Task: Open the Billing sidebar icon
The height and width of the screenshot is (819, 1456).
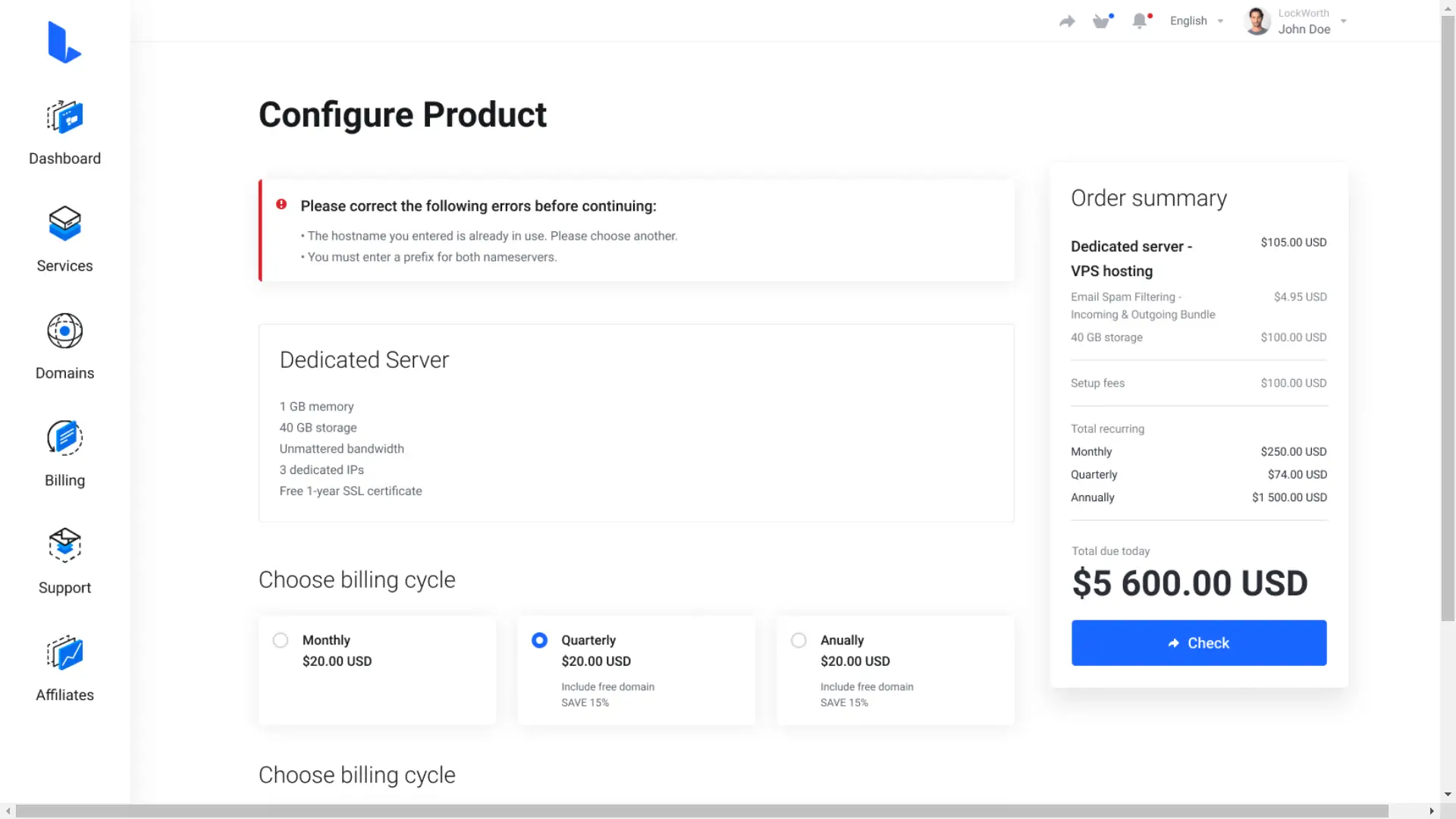Action: click(64, 438)
